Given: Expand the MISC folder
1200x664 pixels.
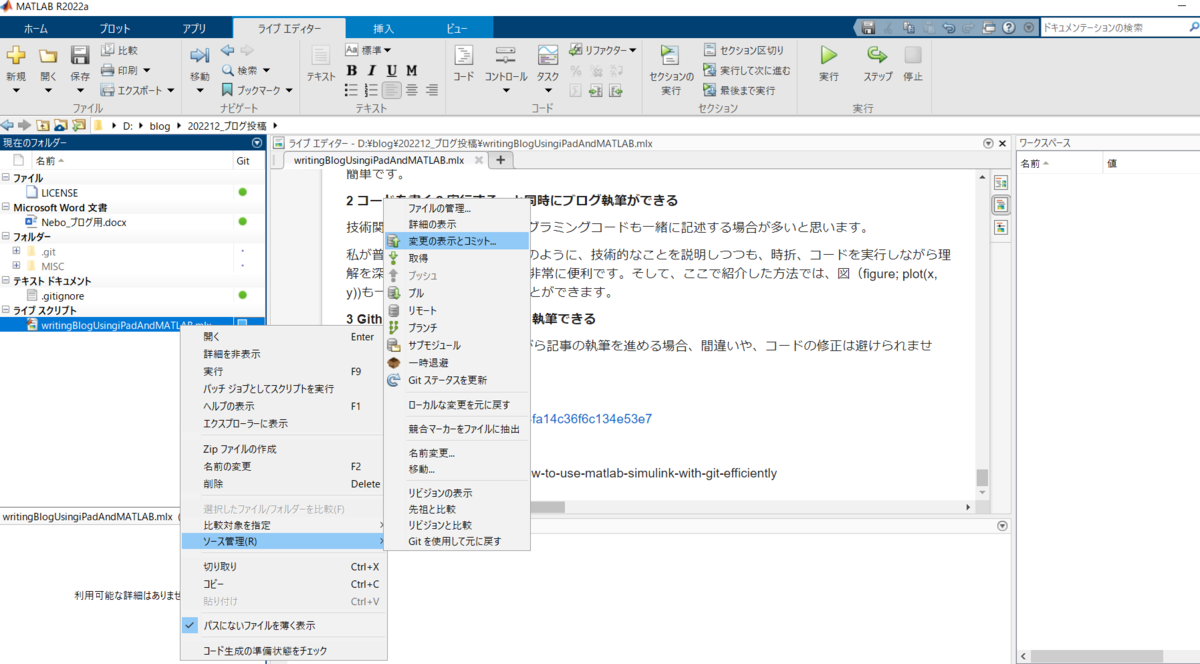Looking at the screenshot, I should tap(16, 266).
